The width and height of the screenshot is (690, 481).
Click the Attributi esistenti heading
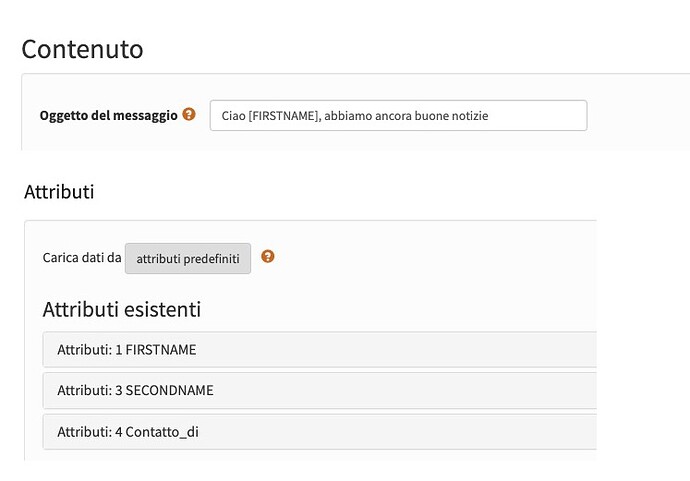point(122,309)
